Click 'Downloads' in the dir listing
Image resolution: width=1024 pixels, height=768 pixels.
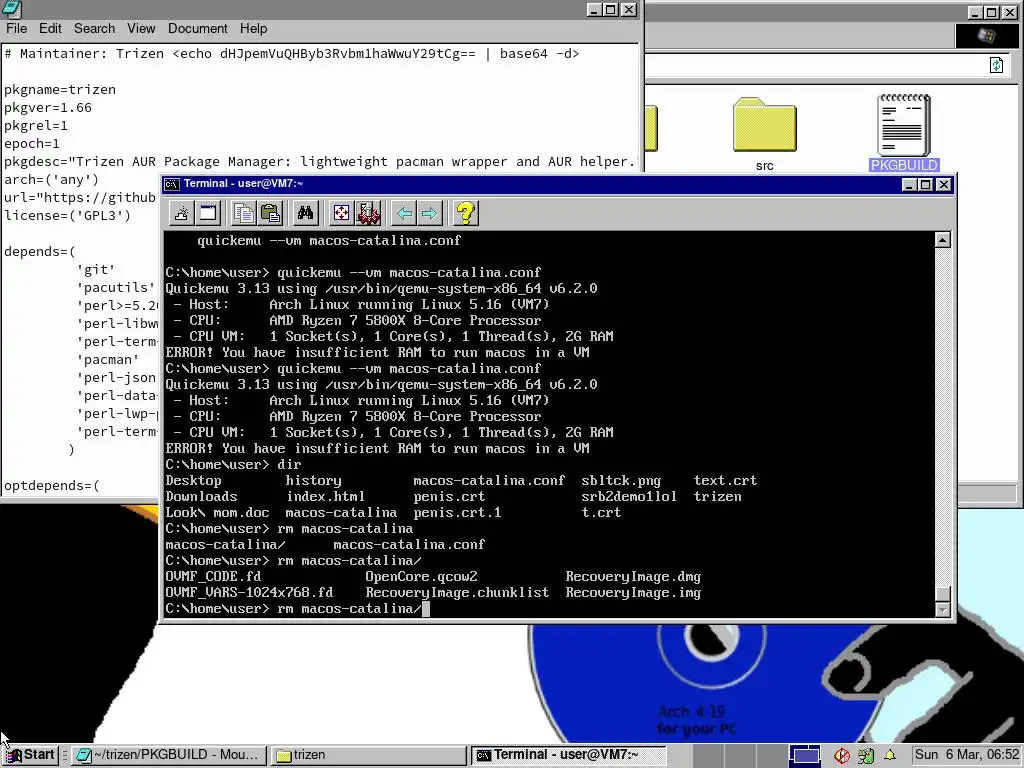201,496
